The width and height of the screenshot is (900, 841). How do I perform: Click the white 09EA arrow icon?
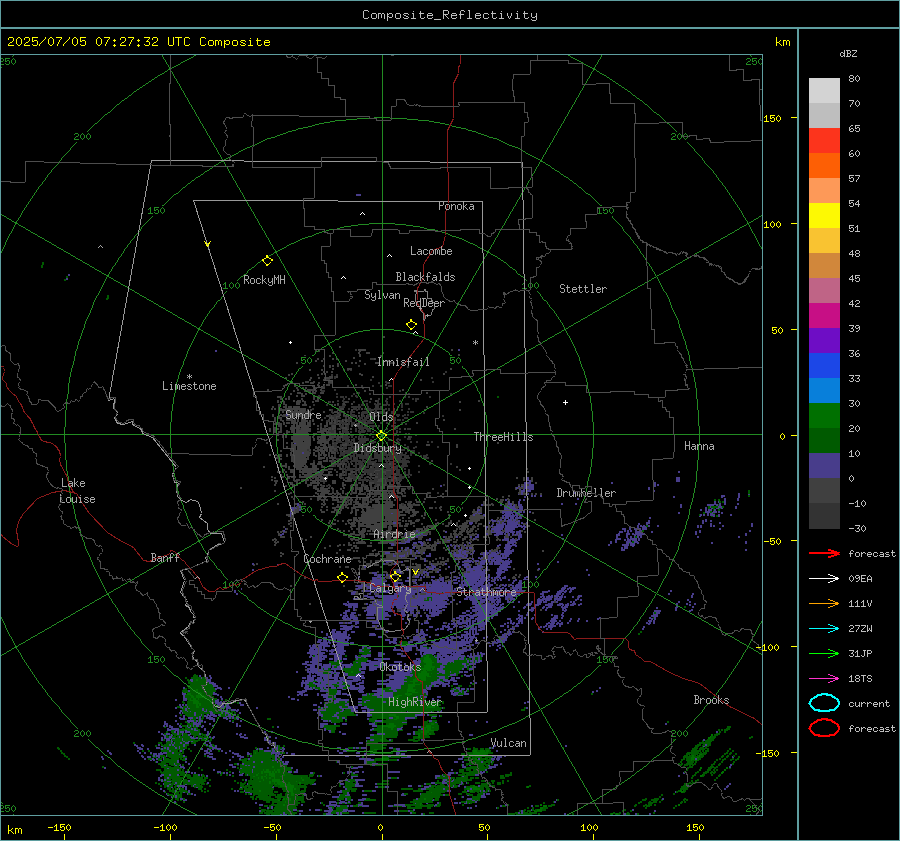click(x=824, y=579)
